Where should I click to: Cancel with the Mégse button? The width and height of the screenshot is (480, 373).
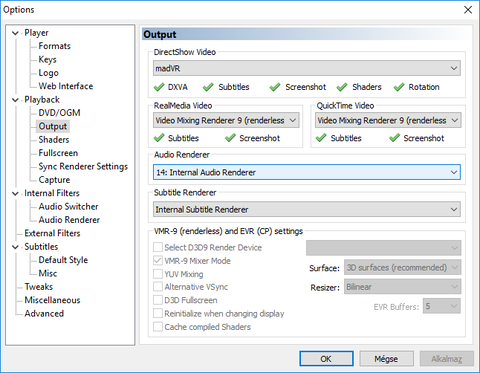click(x=386, y=359)
